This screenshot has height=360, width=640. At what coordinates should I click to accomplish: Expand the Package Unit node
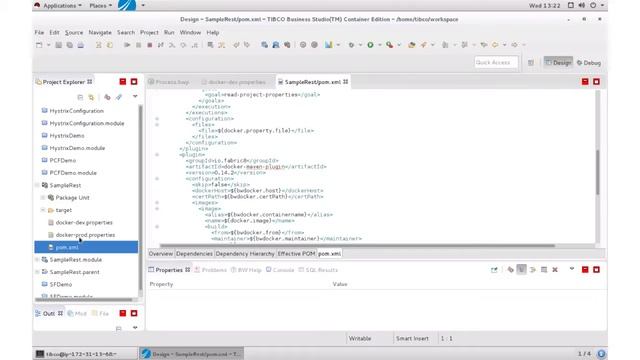coord(43,198)
